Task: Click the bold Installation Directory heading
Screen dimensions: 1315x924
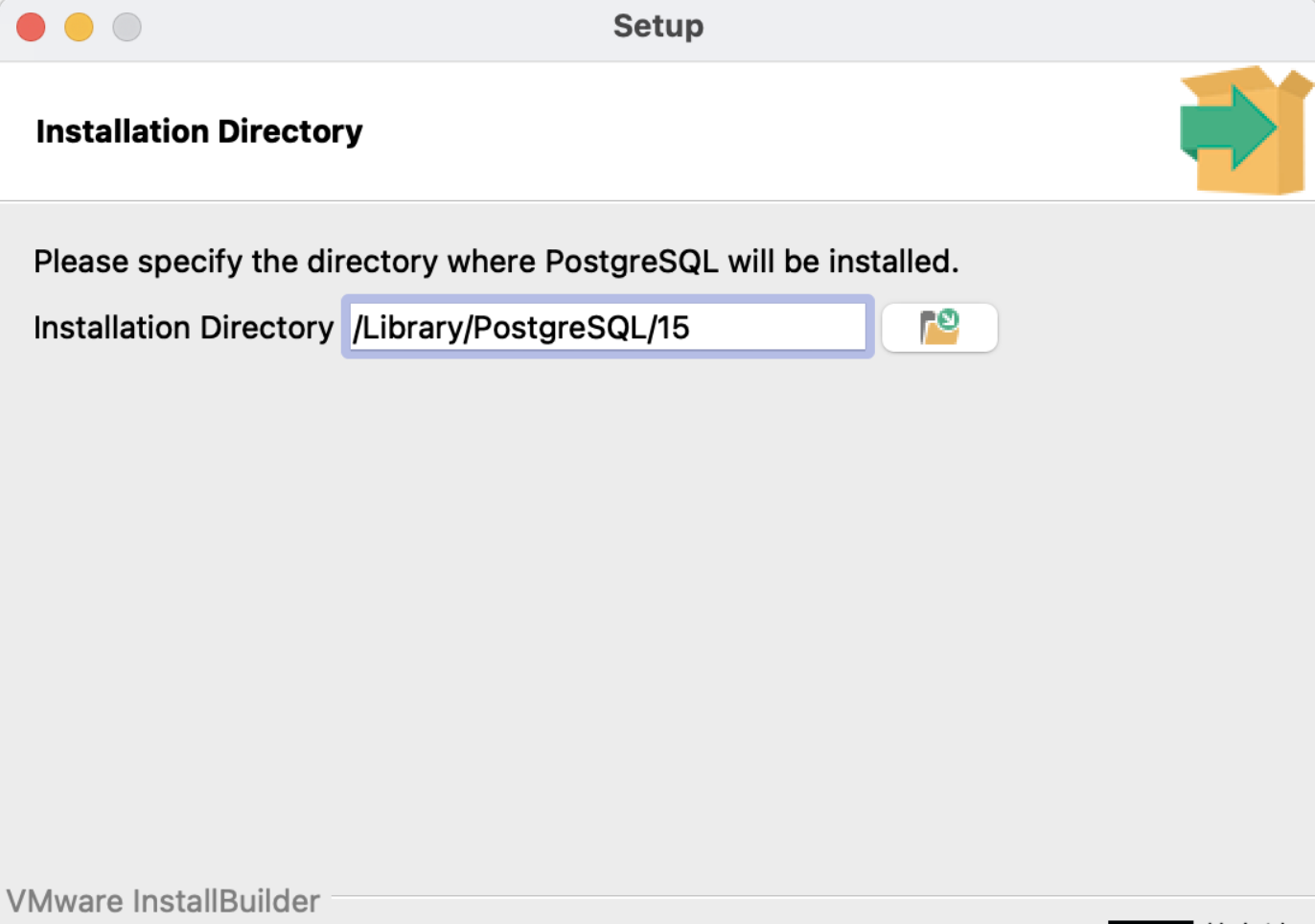Action: click(x=199, y=131)
